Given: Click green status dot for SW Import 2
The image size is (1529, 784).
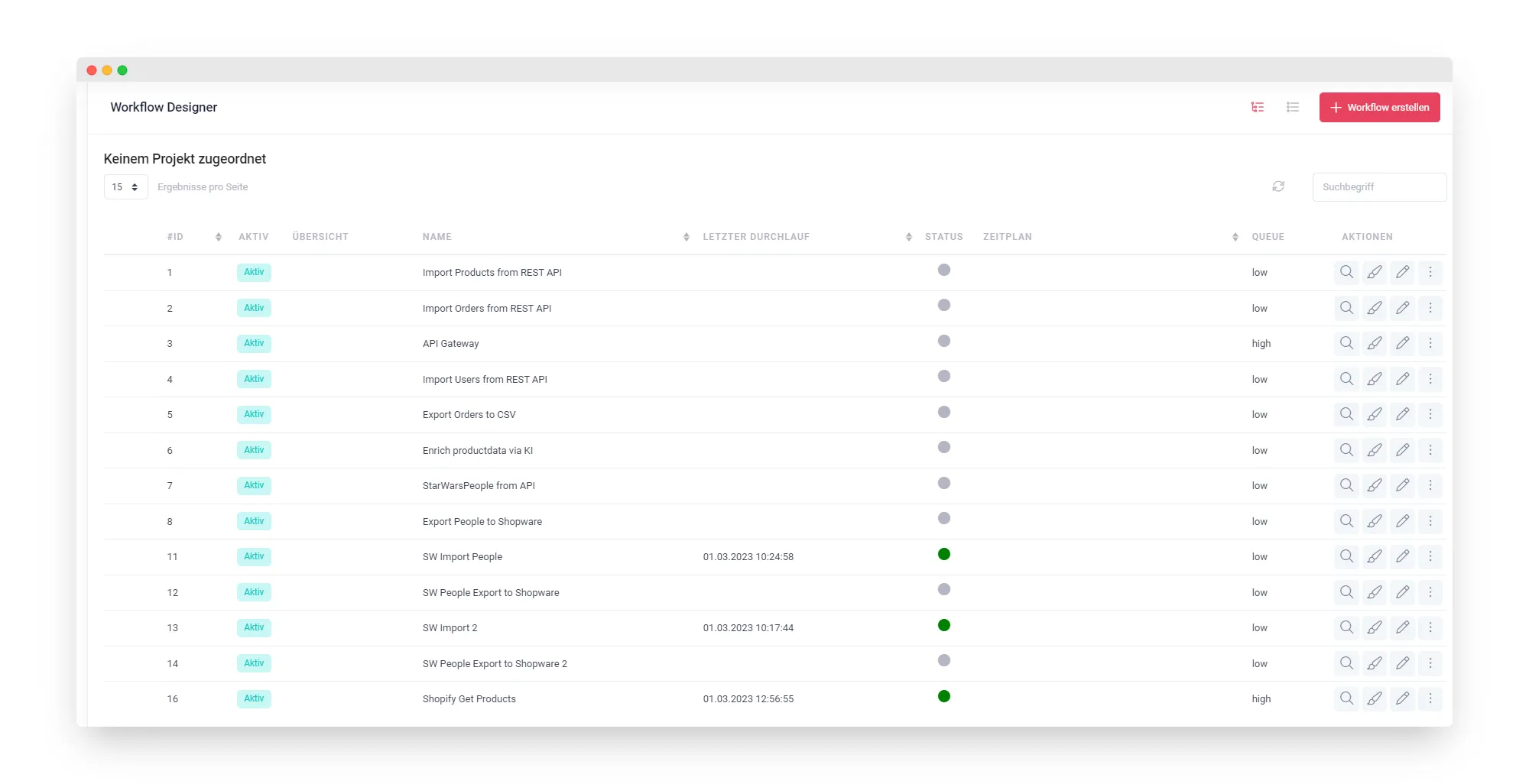Looking at the screenshot, I should [944, 625].
